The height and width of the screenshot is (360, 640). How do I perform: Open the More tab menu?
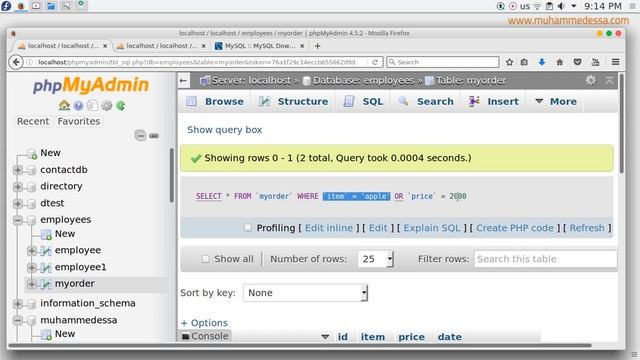[556, 101]
